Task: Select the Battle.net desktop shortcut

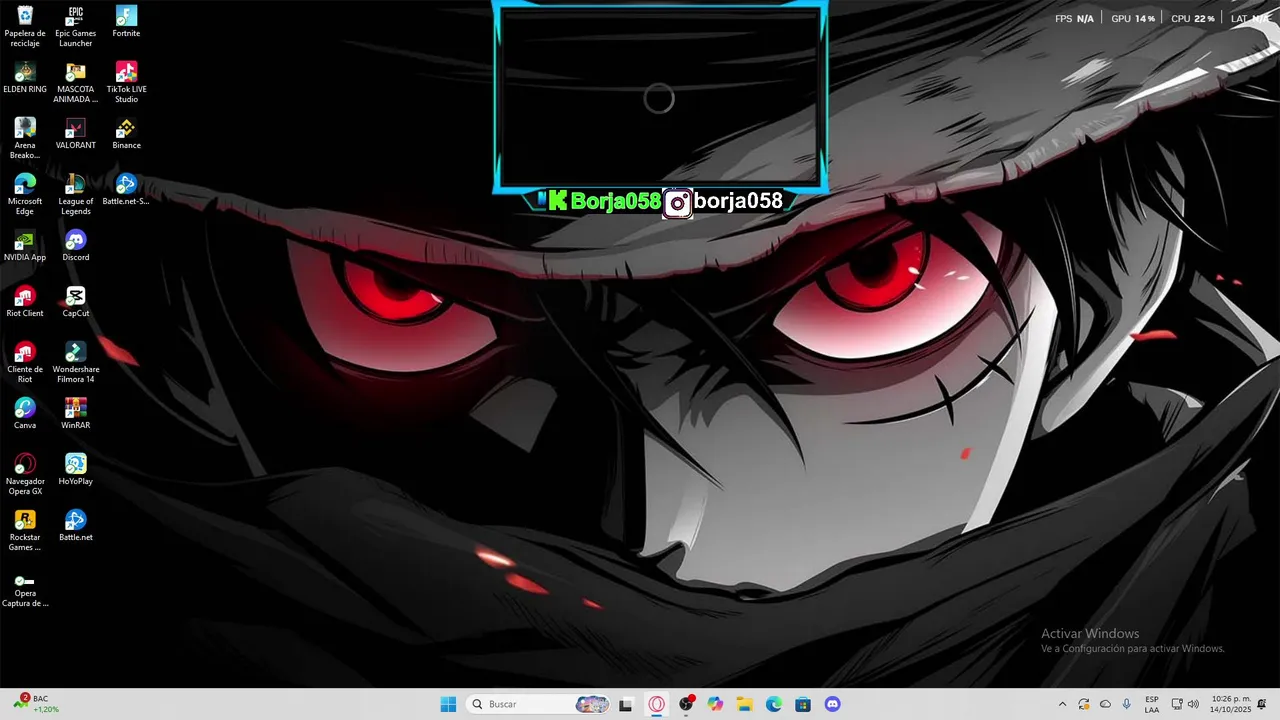Action: click(76, 525)
